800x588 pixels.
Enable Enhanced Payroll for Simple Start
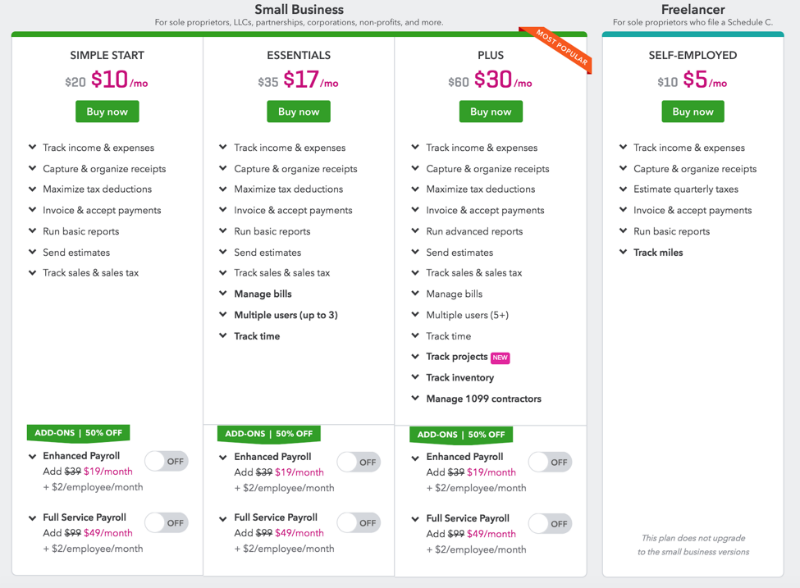coord(166,460)
